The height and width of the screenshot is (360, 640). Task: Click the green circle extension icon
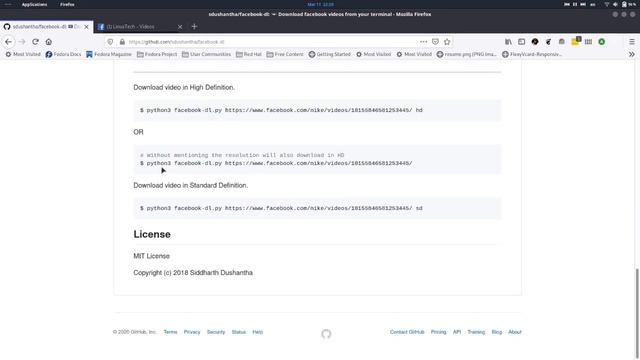602,42
